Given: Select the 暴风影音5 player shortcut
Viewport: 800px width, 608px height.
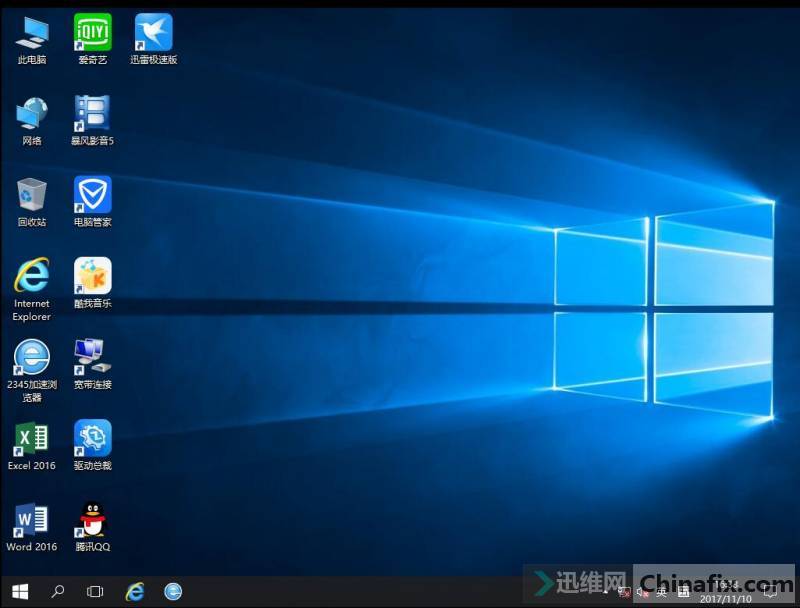Looking at the screenshot, I should click(x=92, y=121).
